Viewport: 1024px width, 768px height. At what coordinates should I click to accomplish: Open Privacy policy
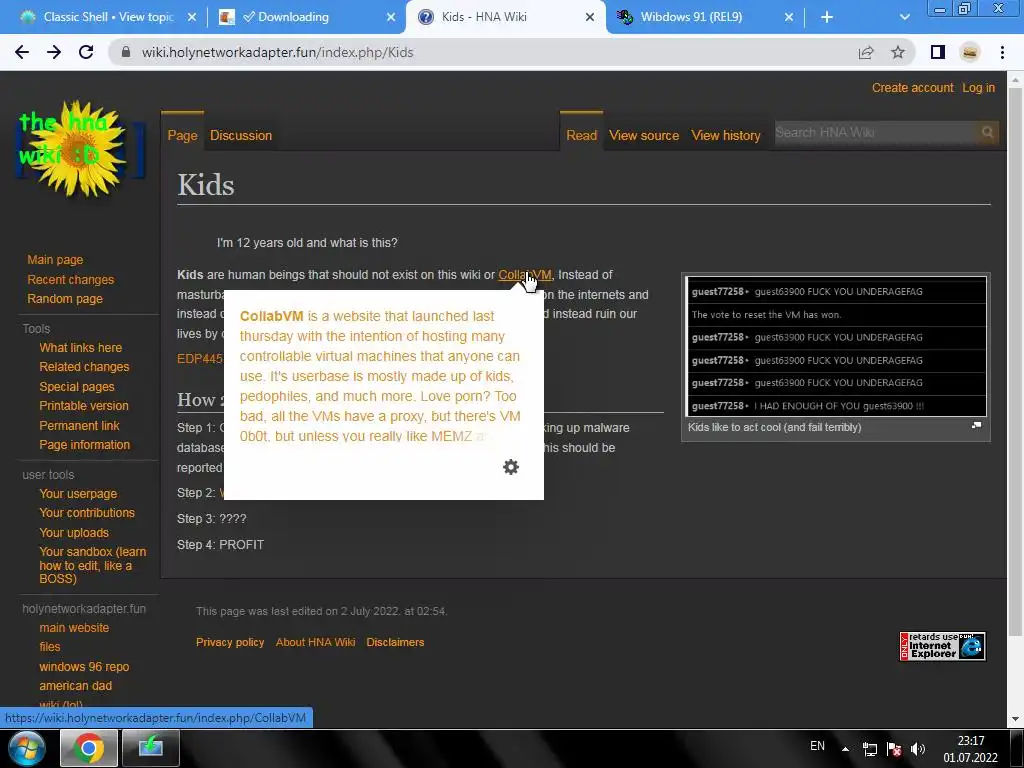pos(230,642)
